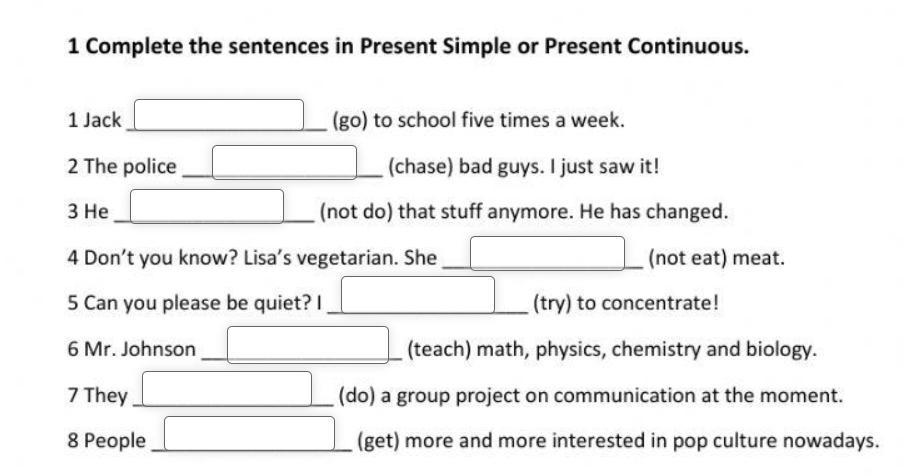Focus the answer field for sentence 3
The height and width of the screenshot is (476, 904).
tap(207, 206)
